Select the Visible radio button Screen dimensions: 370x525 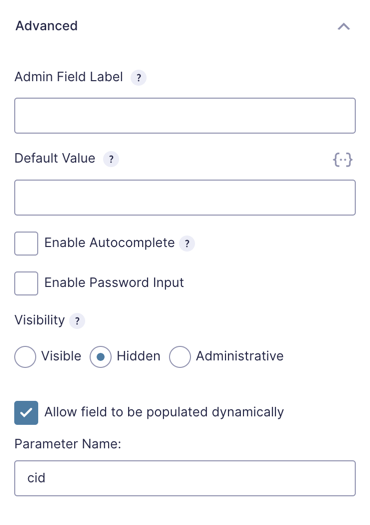coord(25,357)
